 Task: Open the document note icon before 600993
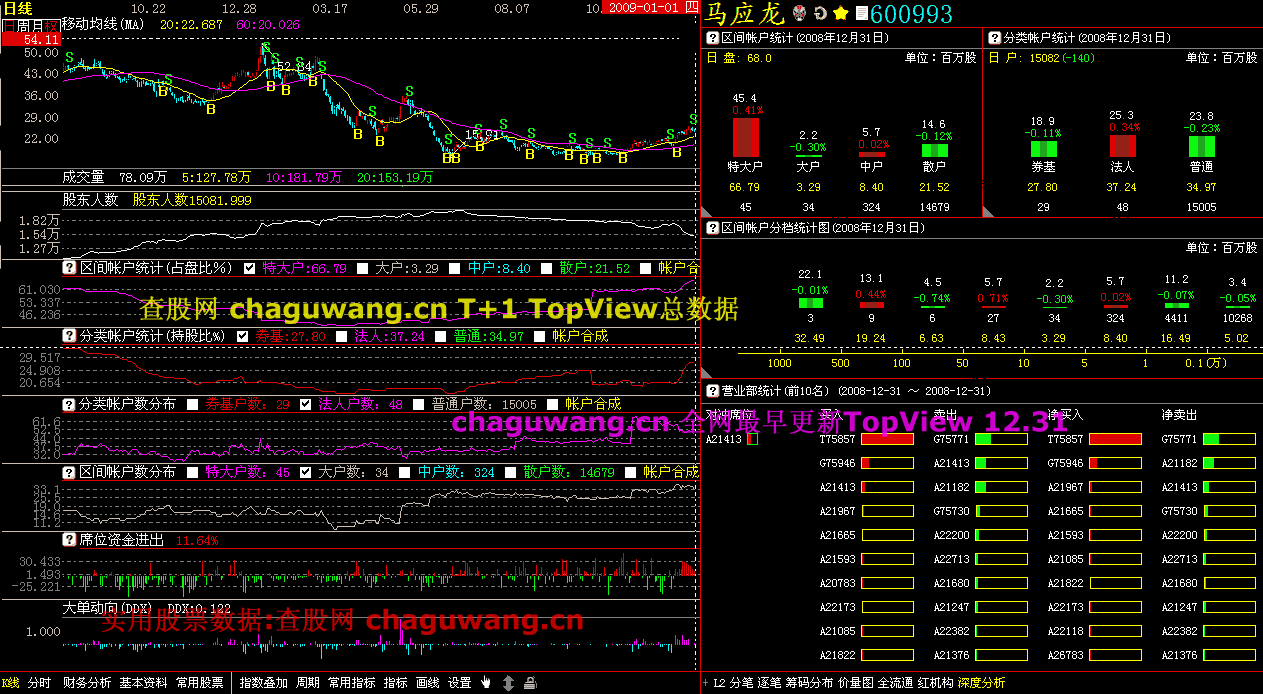pyautogui.click(x=861, y=13)
